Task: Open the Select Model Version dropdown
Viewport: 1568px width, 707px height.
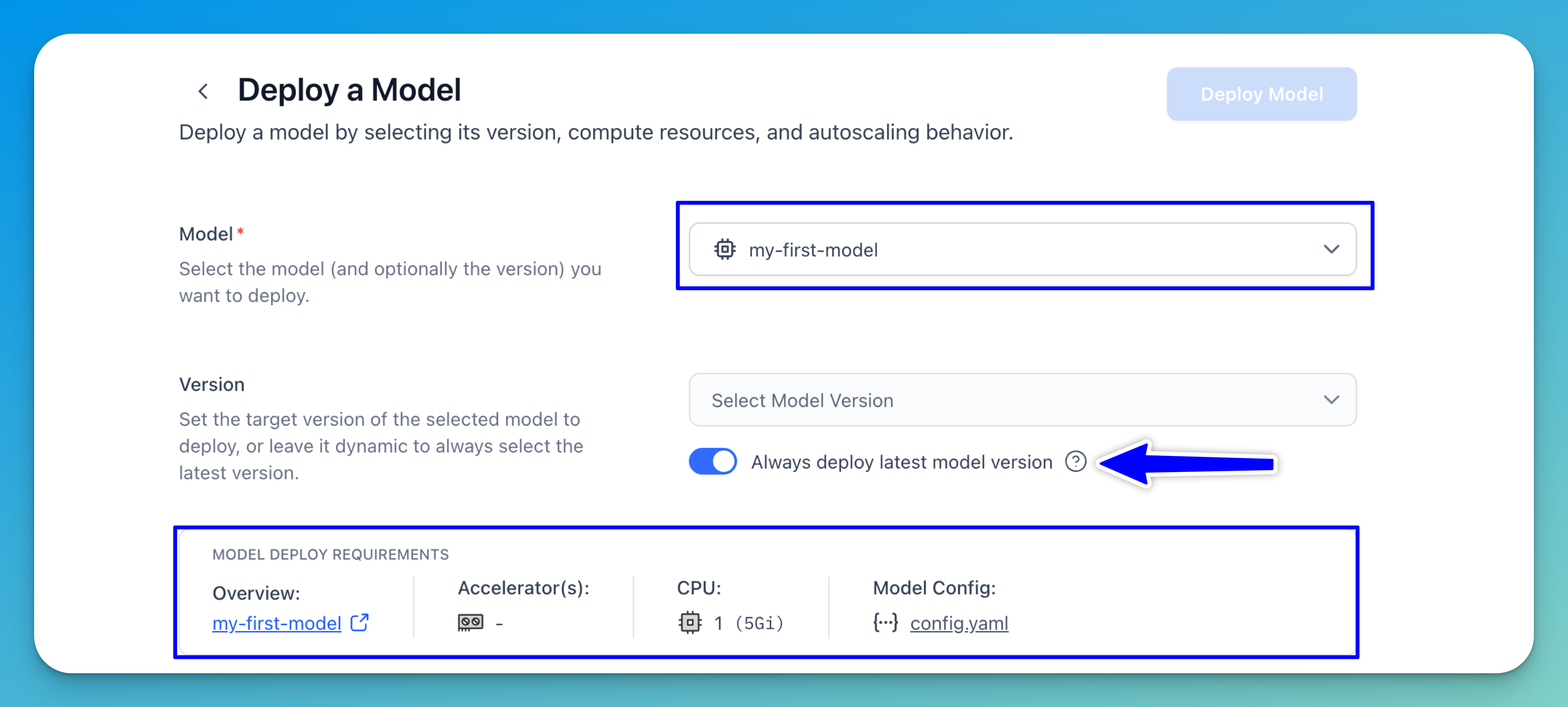Action: pos(1023,400)
